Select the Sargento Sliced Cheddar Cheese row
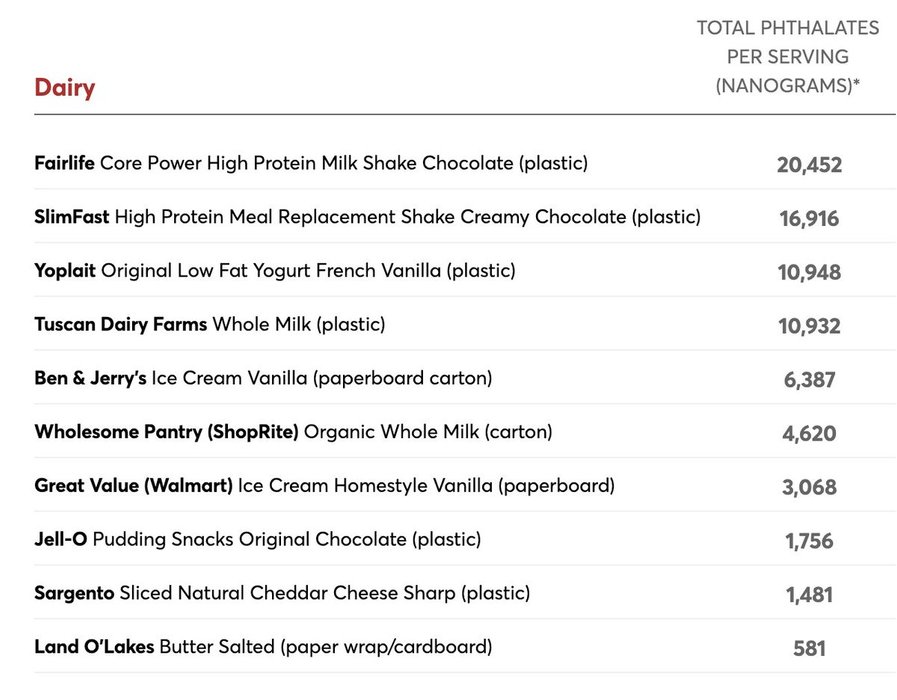 465,594
